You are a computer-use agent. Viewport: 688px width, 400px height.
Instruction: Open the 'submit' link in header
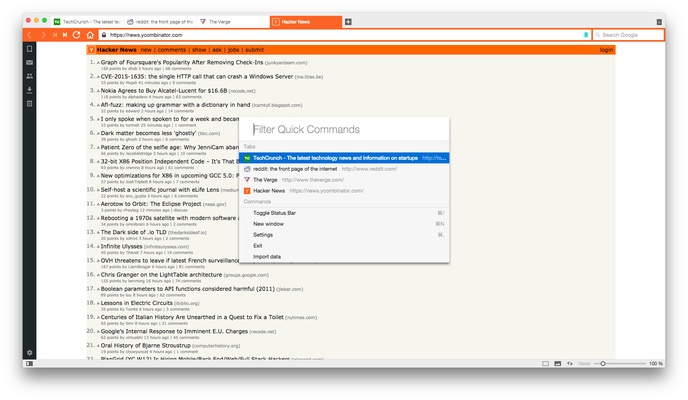click(x=254, y=50)
